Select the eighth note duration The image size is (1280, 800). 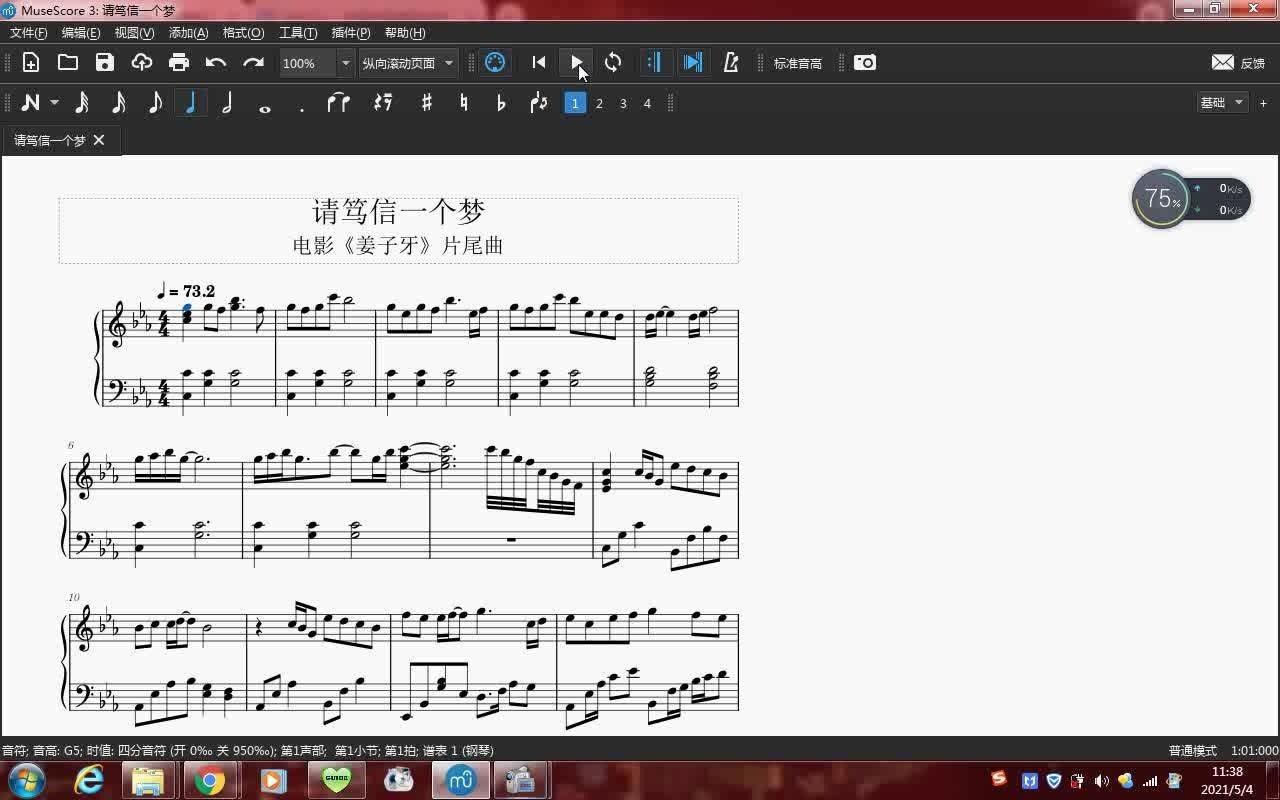pos(155,103)
